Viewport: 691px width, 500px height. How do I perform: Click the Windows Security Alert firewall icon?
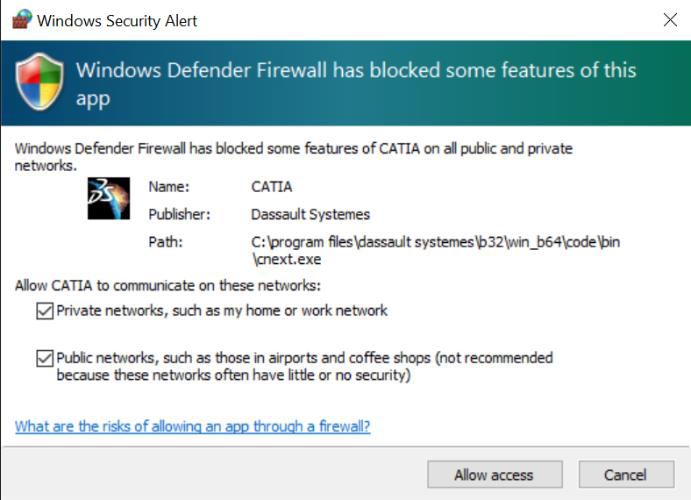22,19
